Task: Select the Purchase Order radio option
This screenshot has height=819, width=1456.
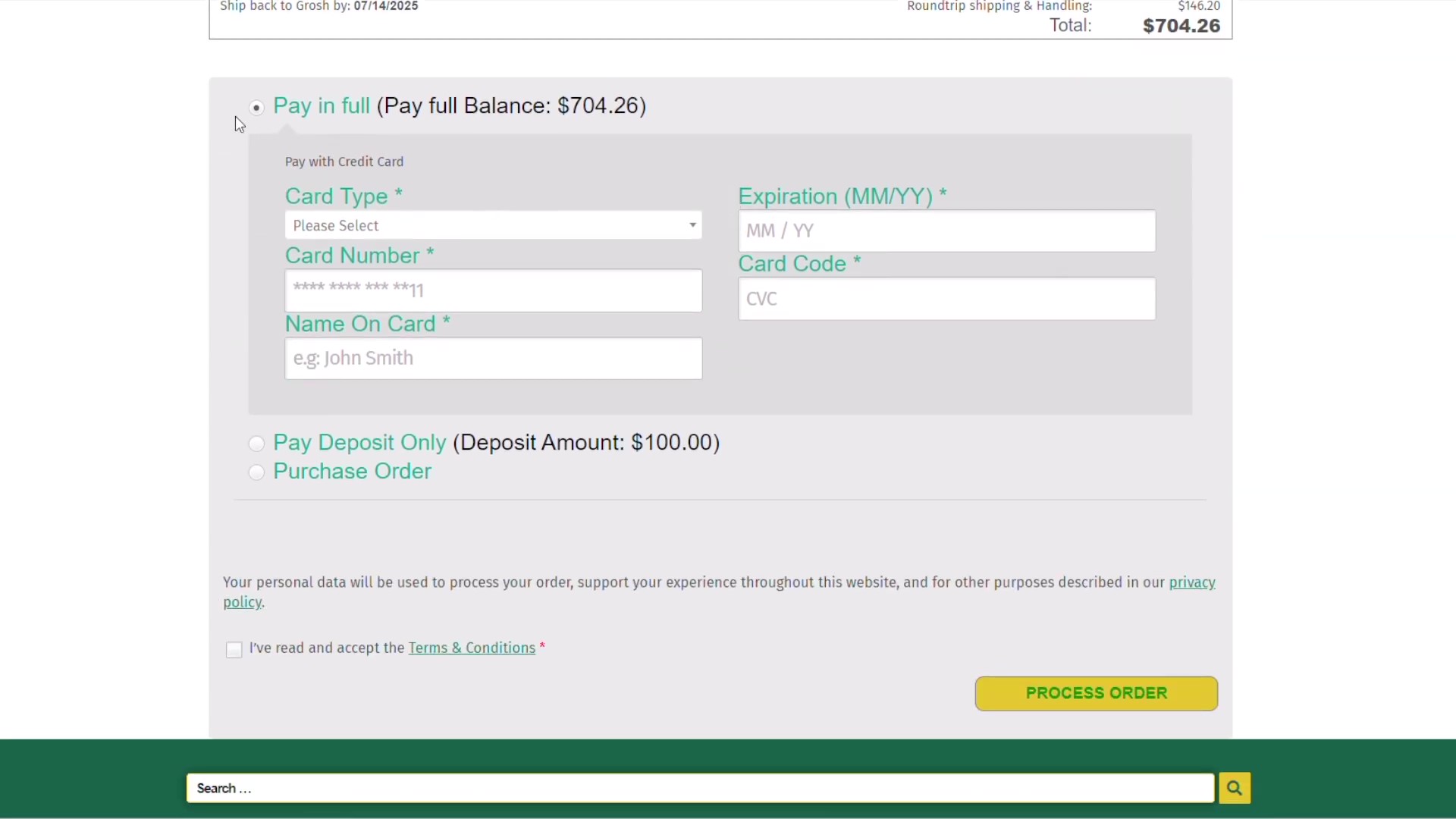Action: [257, 472]
